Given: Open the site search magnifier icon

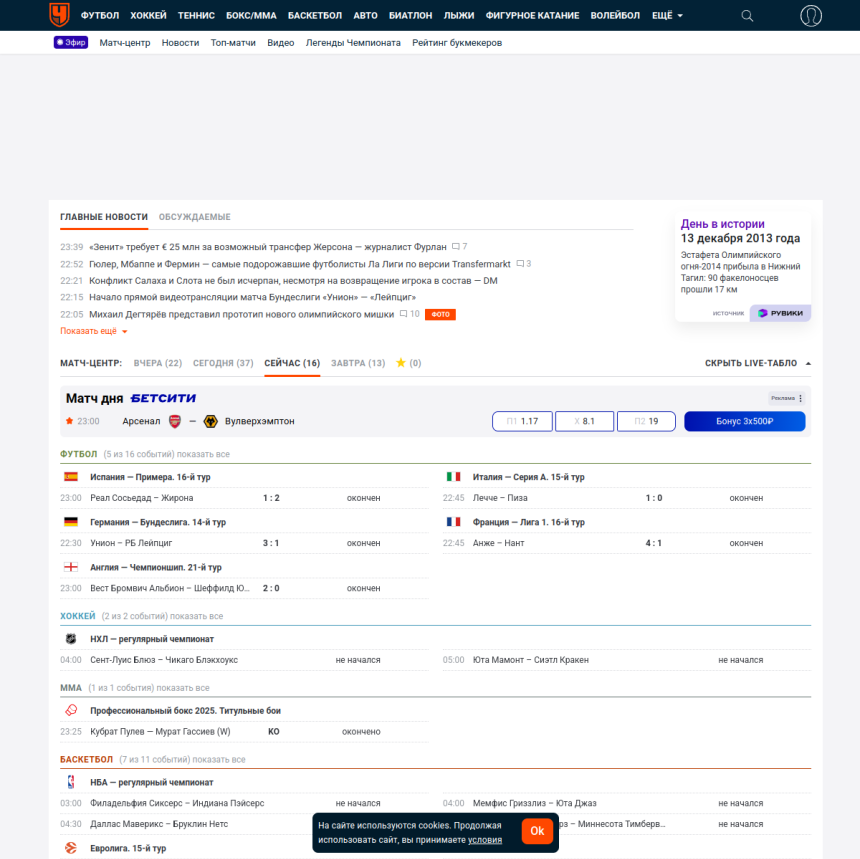Looking at the screenshot, I should click(747, 15).
